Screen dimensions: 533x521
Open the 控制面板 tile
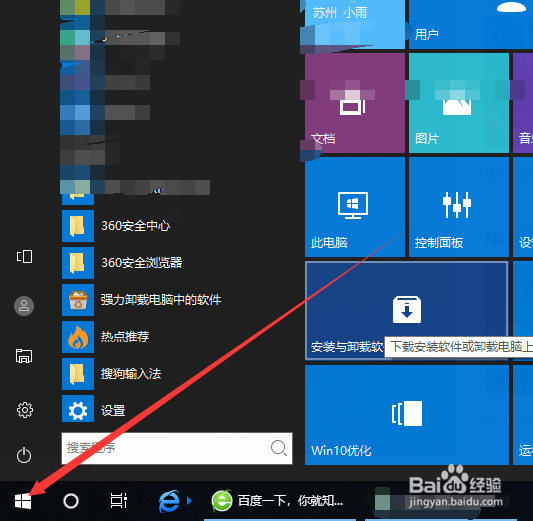[459, 207]
